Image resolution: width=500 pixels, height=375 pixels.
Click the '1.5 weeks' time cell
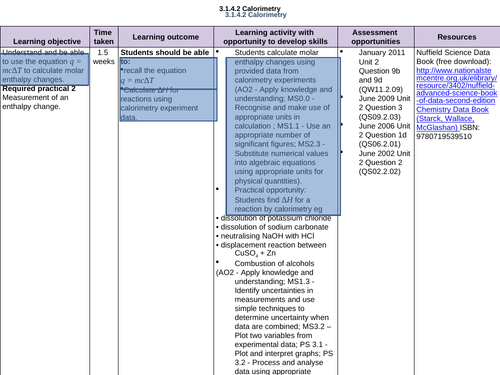tap(104, 57)
